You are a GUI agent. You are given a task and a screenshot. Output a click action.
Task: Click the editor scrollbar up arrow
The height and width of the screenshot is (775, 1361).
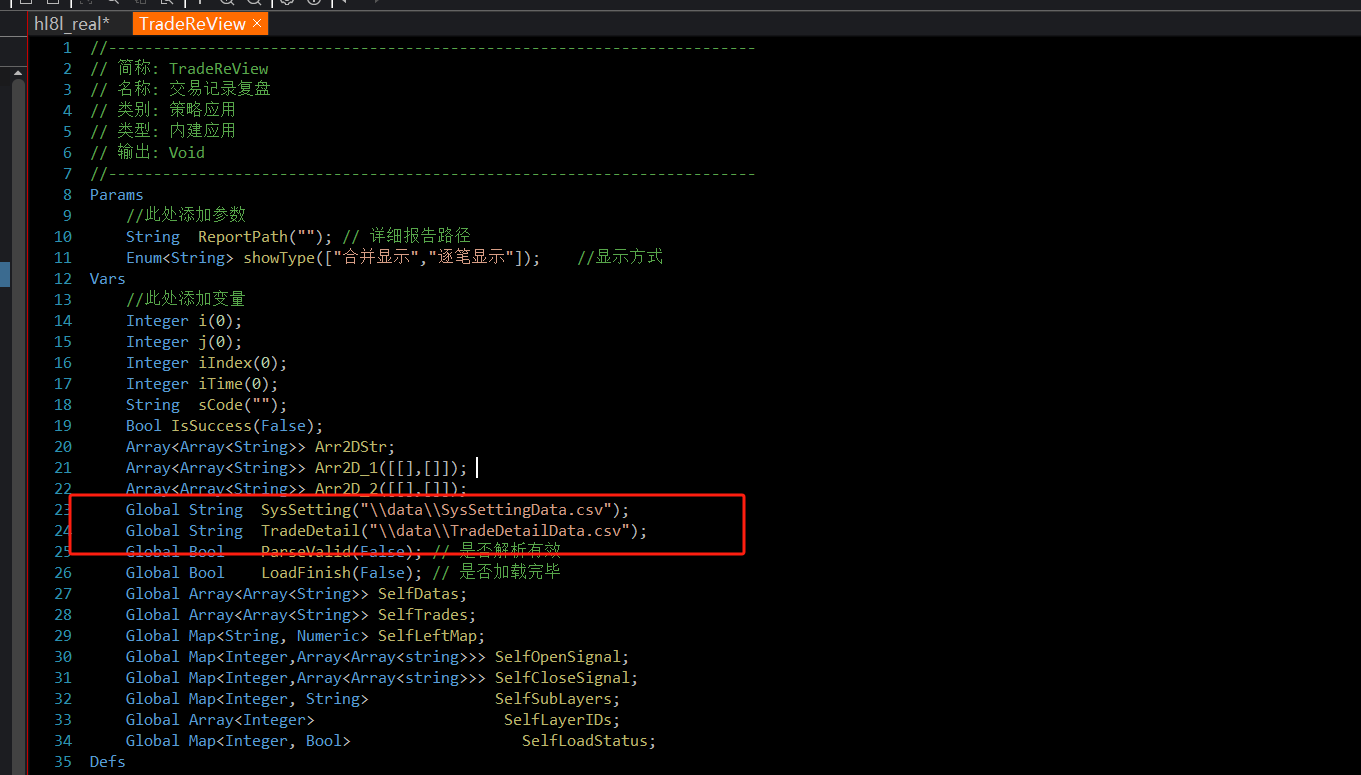(x=18, y=71)
